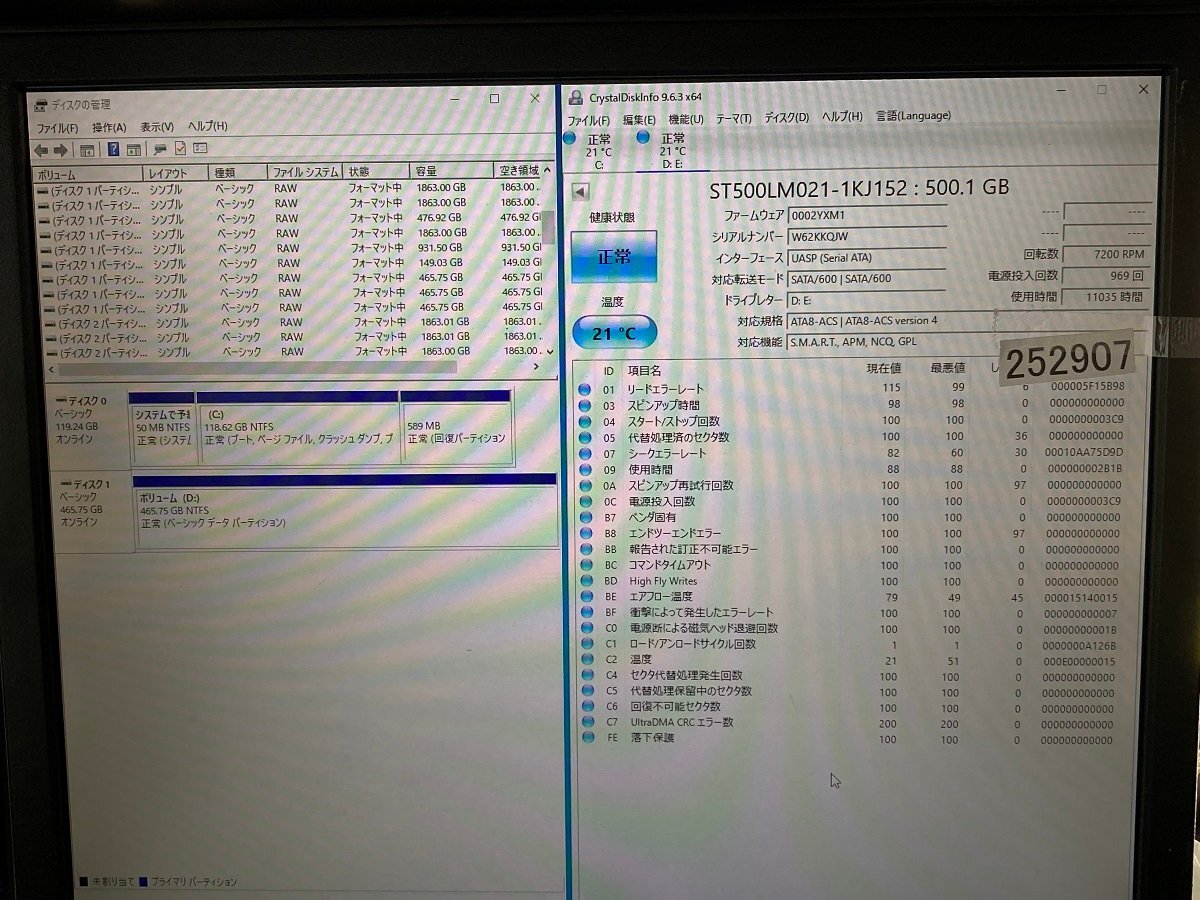Viewport: 1200px width, 900px height.
Task: Click the CrystalDiskInfo title bar app icon
Action: 576,97
